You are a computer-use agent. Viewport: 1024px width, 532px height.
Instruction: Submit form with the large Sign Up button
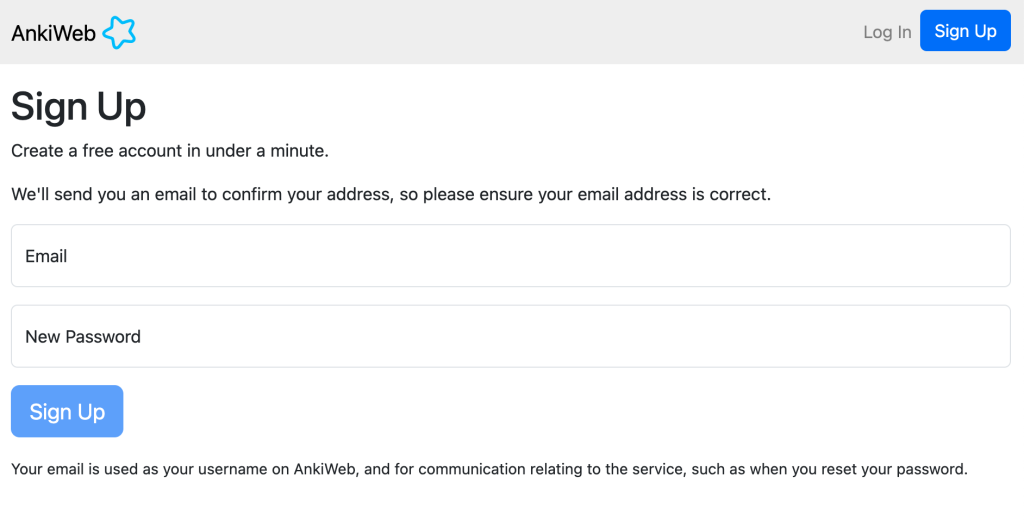67,411
